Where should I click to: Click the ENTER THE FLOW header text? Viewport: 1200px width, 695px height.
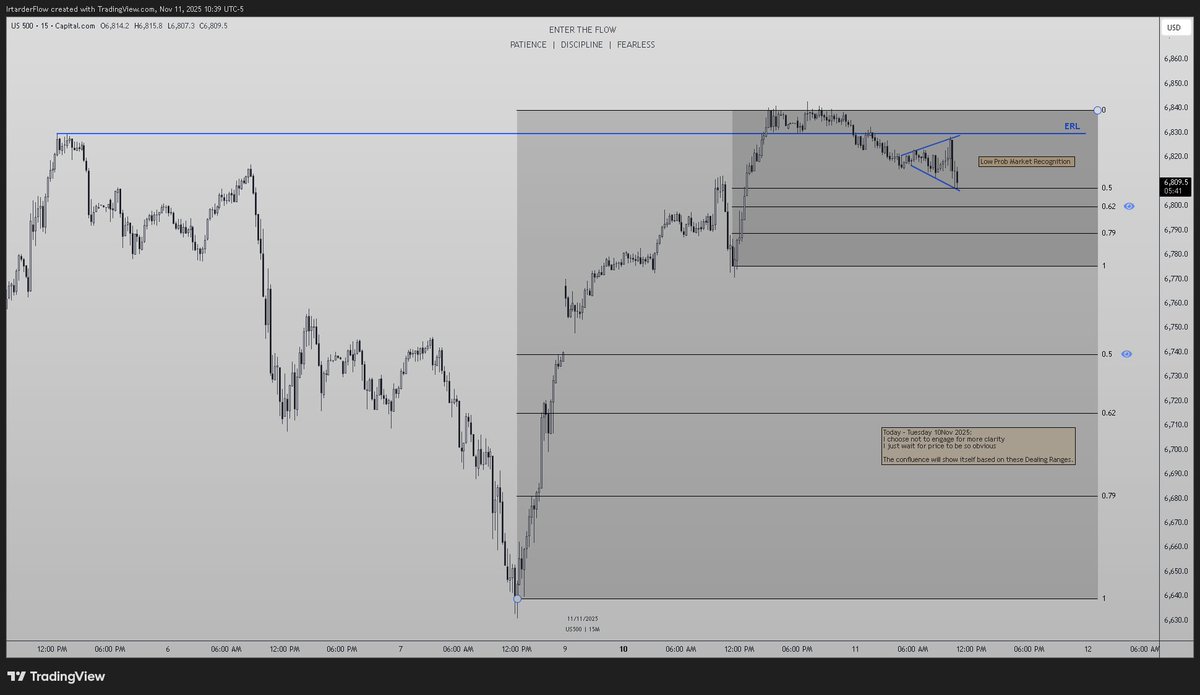pyautogui.click(x=583, y=29)
